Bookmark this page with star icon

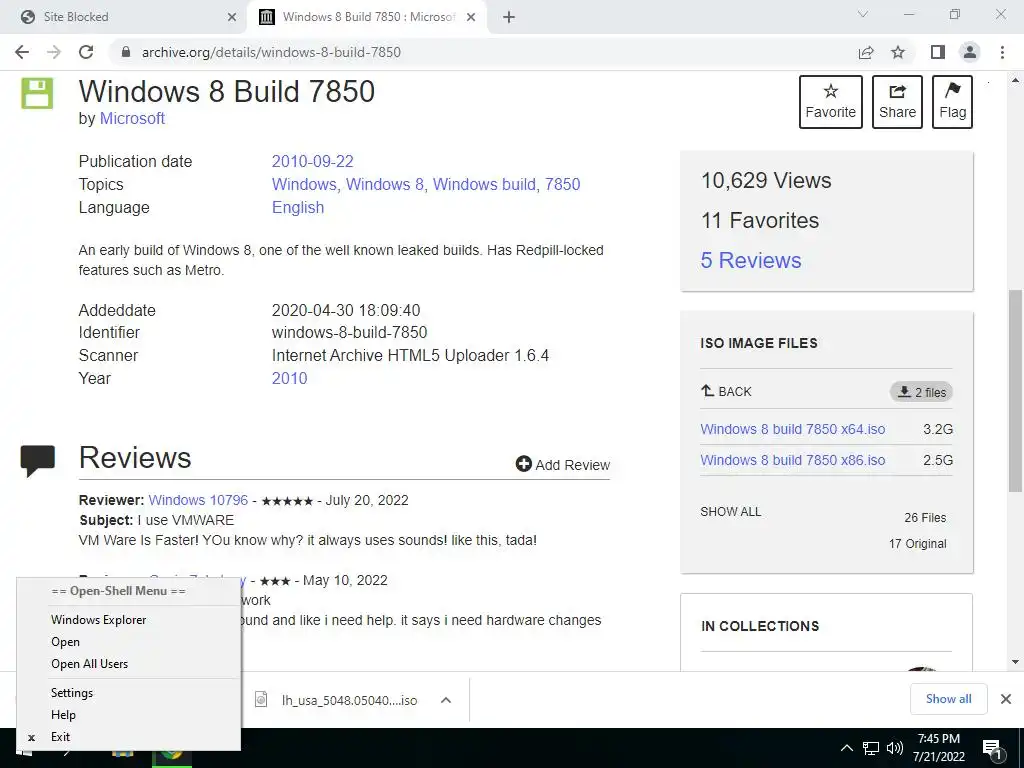[x=898, y=52]
